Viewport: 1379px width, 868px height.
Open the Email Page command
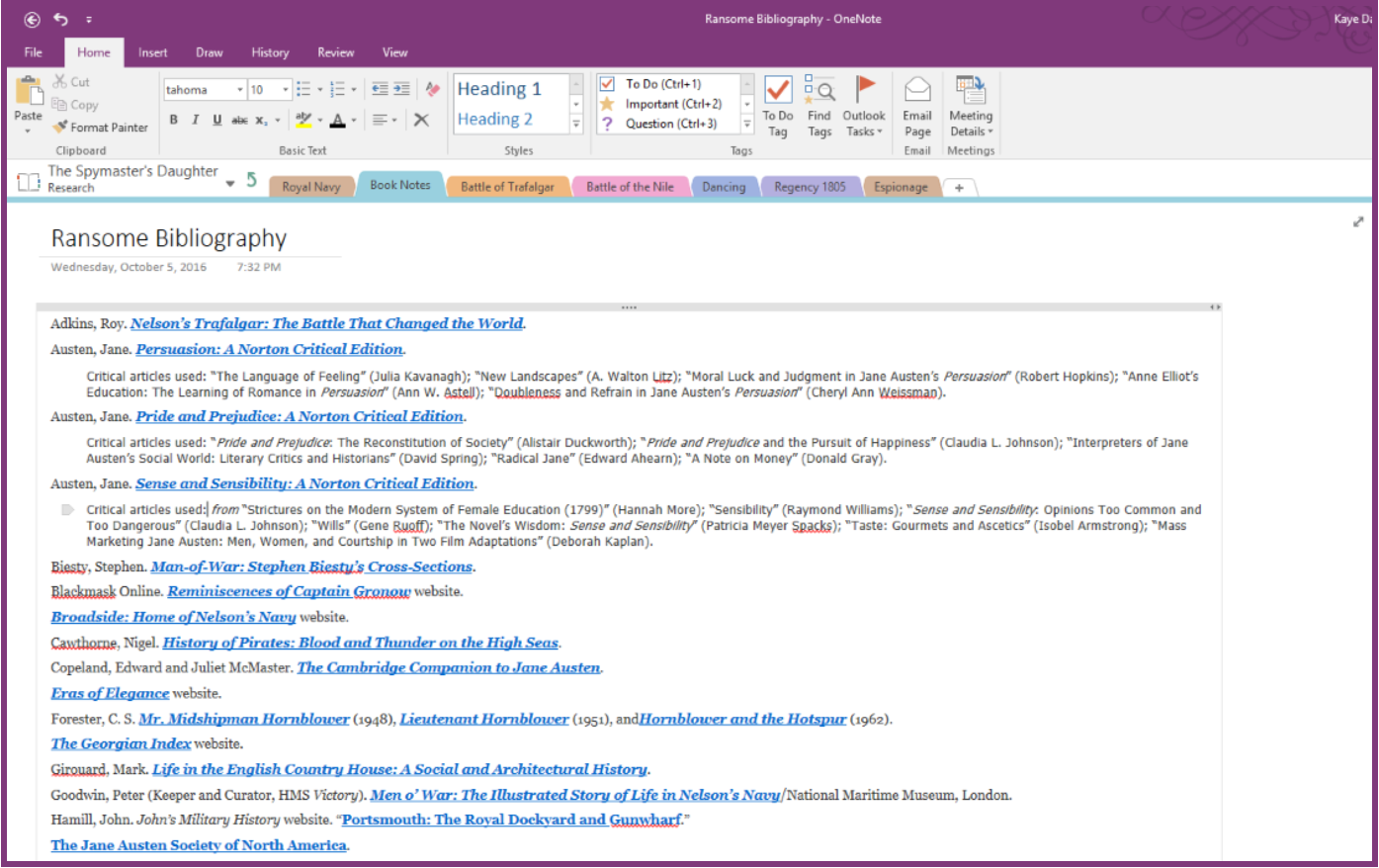[x=917, y=107]
